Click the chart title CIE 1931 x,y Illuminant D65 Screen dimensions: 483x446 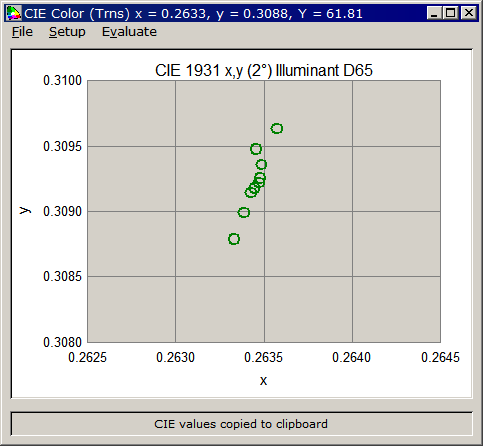pos(264,70)
